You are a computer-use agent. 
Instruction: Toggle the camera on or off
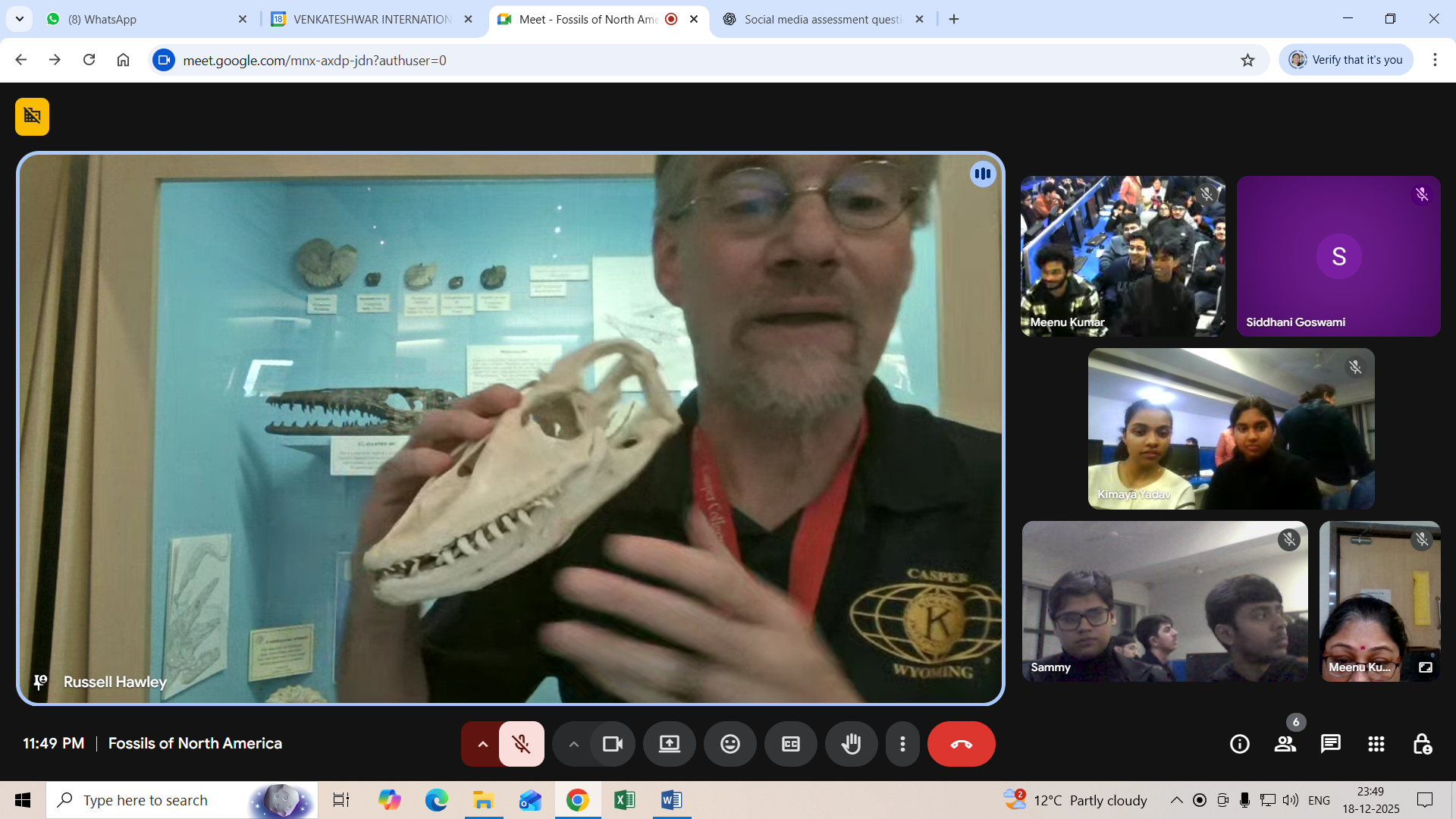612,744
